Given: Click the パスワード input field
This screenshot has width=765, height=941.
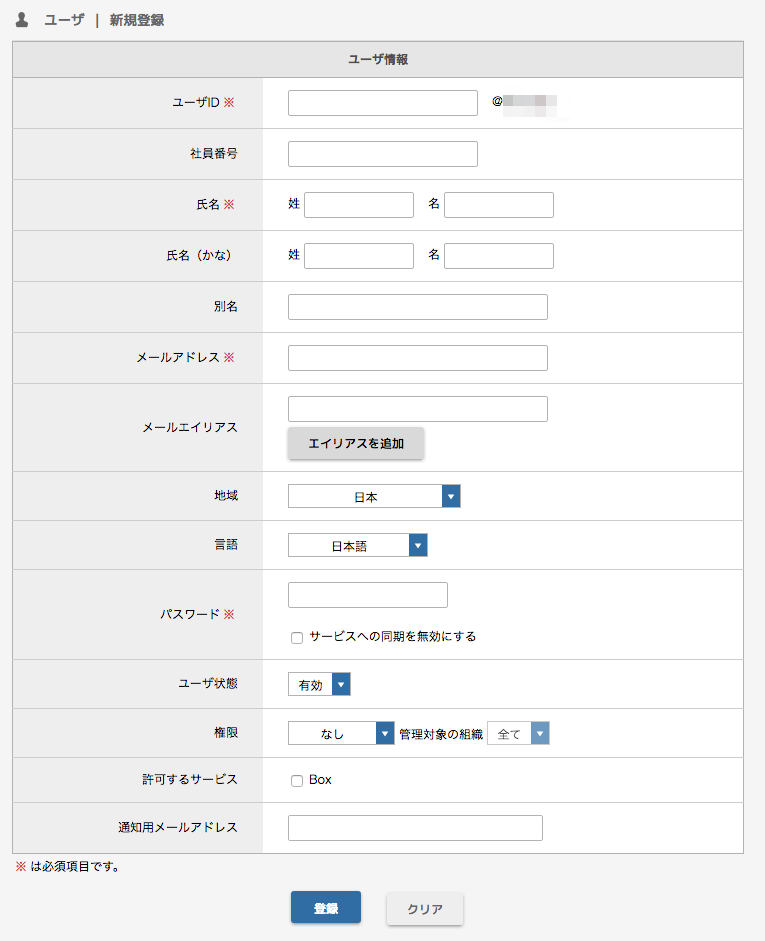Looking at the screenshot, I should click(x=368, y=595).
